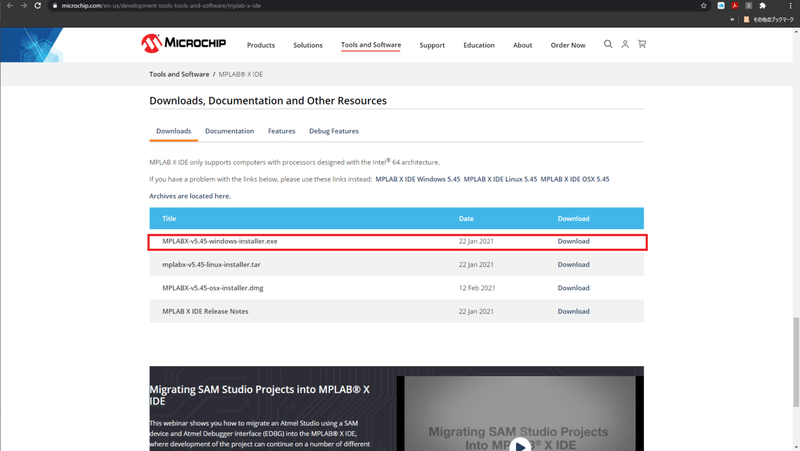Download the mplabx-v5.45-linux-installer.tar file

(573, 265)
